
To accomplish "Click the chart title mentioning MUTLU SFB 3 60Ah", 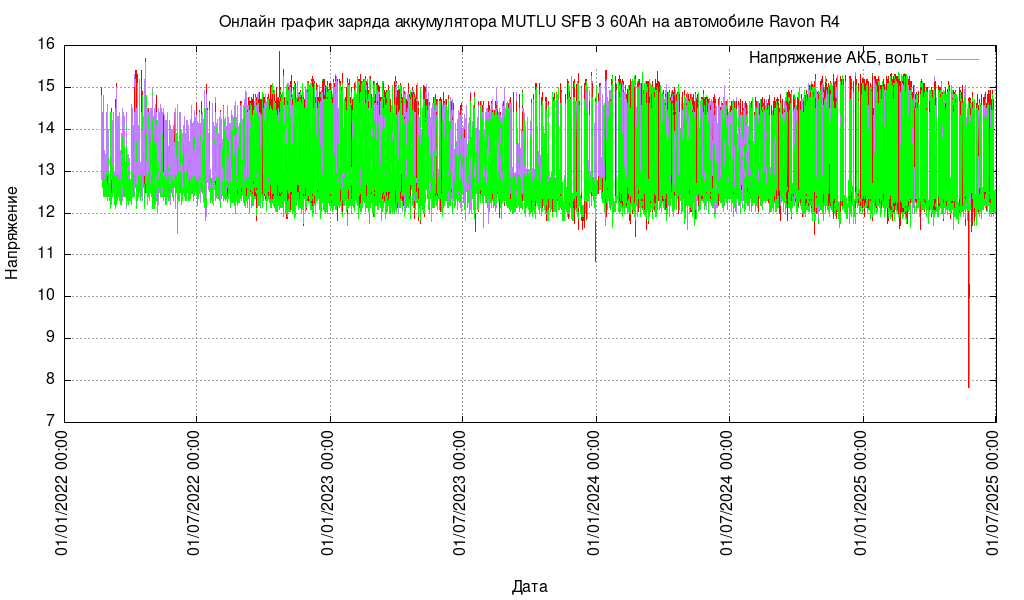I will click(x=529, y=22).
